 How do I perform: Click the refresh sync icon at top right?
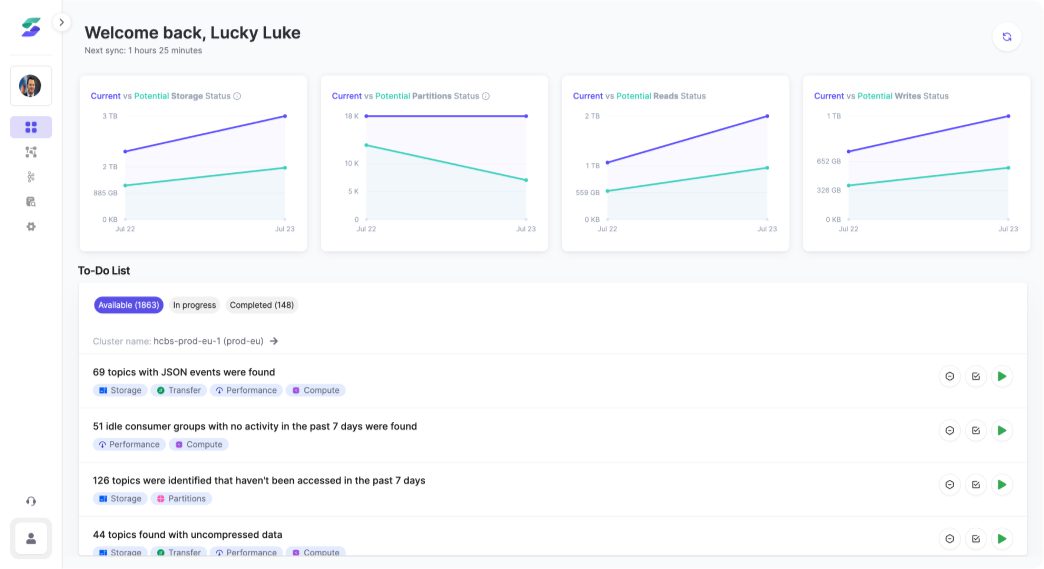click(x=1007, y=37)
